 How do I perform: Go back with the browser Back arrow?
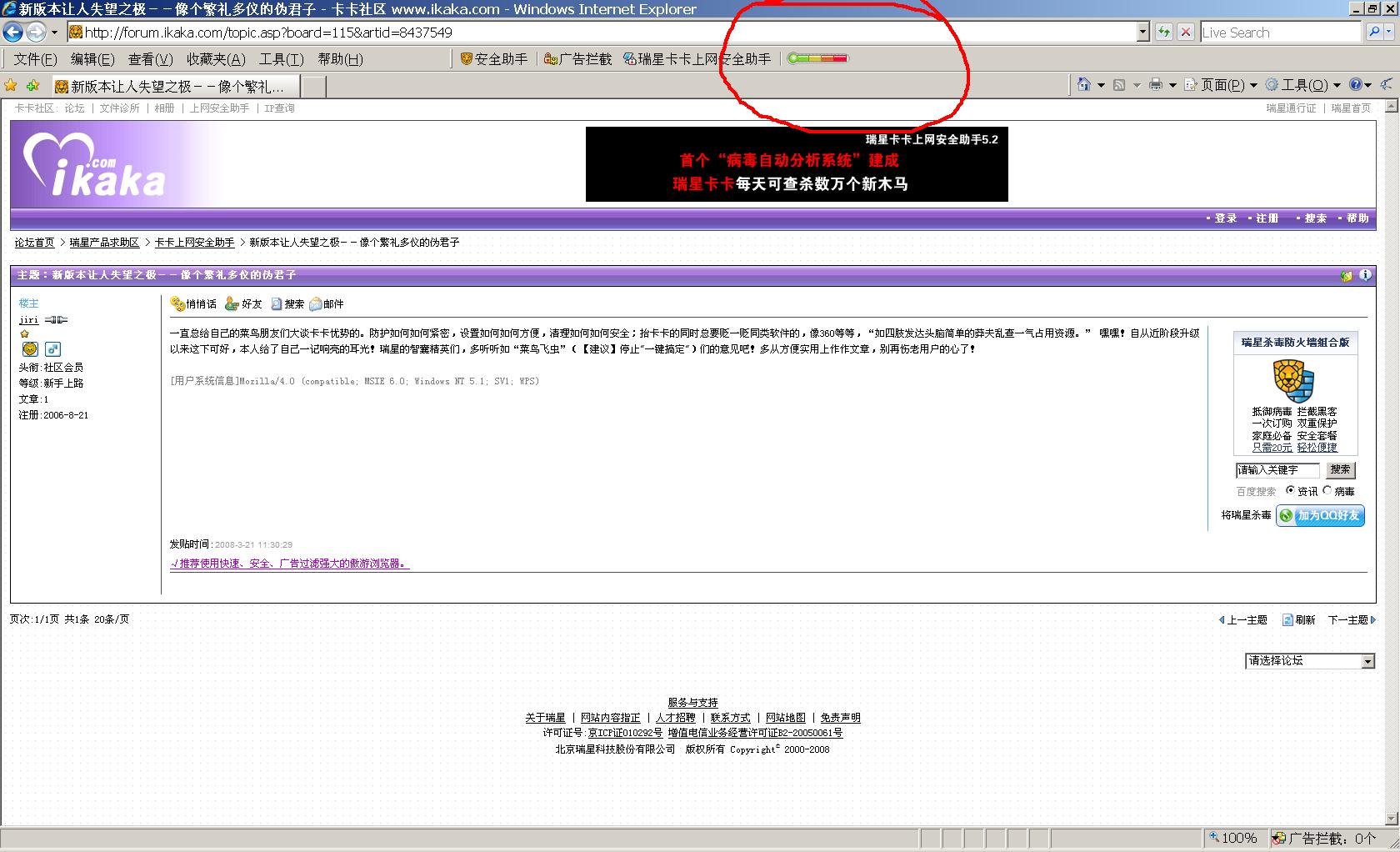coord(12,32)
